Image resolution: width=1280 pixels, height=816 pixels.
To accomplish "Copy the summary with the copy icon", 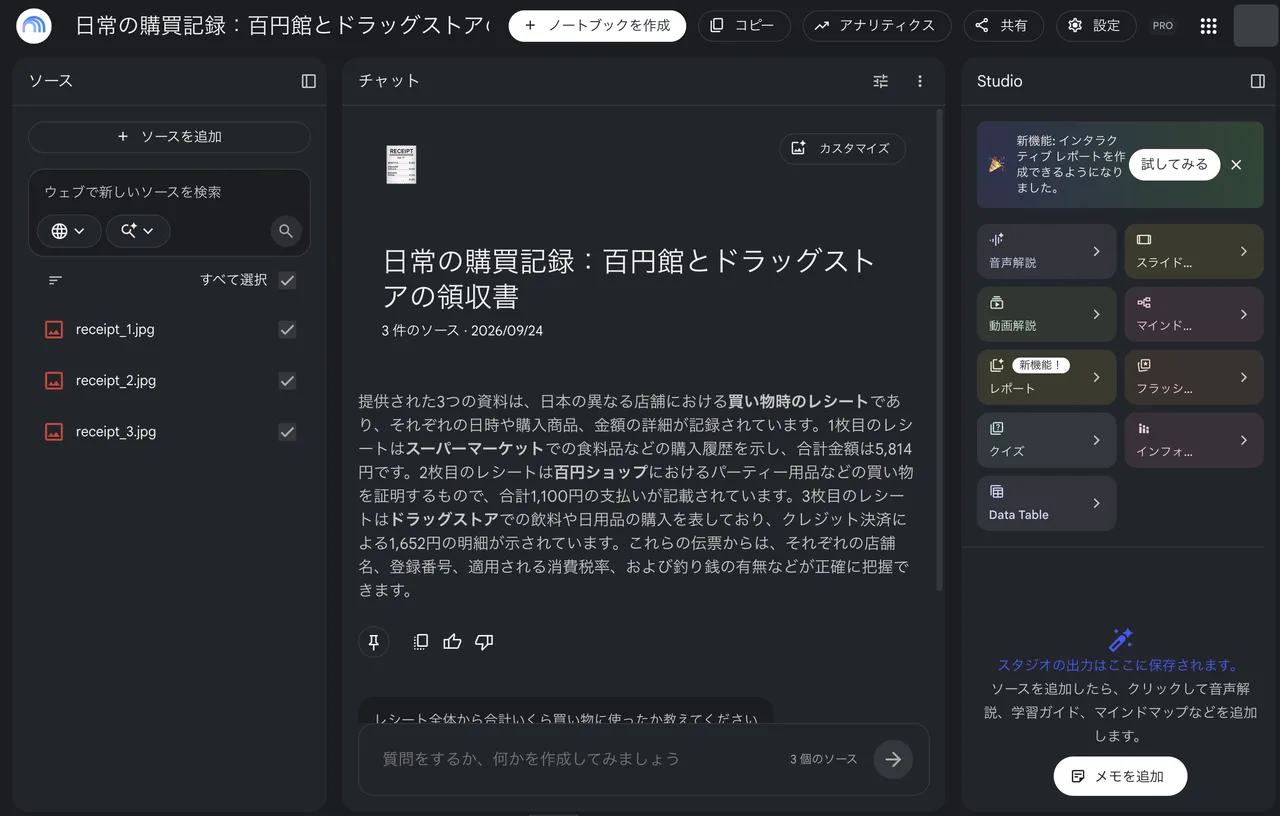I will (x=421, y=642).
